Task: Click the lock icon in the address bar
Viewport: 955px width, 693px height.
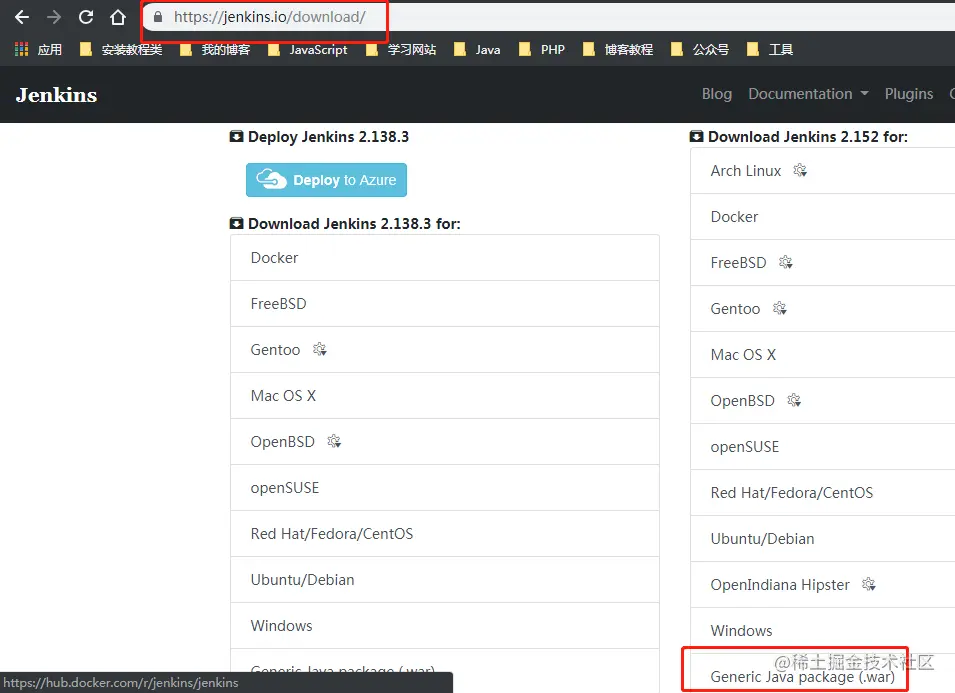Action: point(158,17)
